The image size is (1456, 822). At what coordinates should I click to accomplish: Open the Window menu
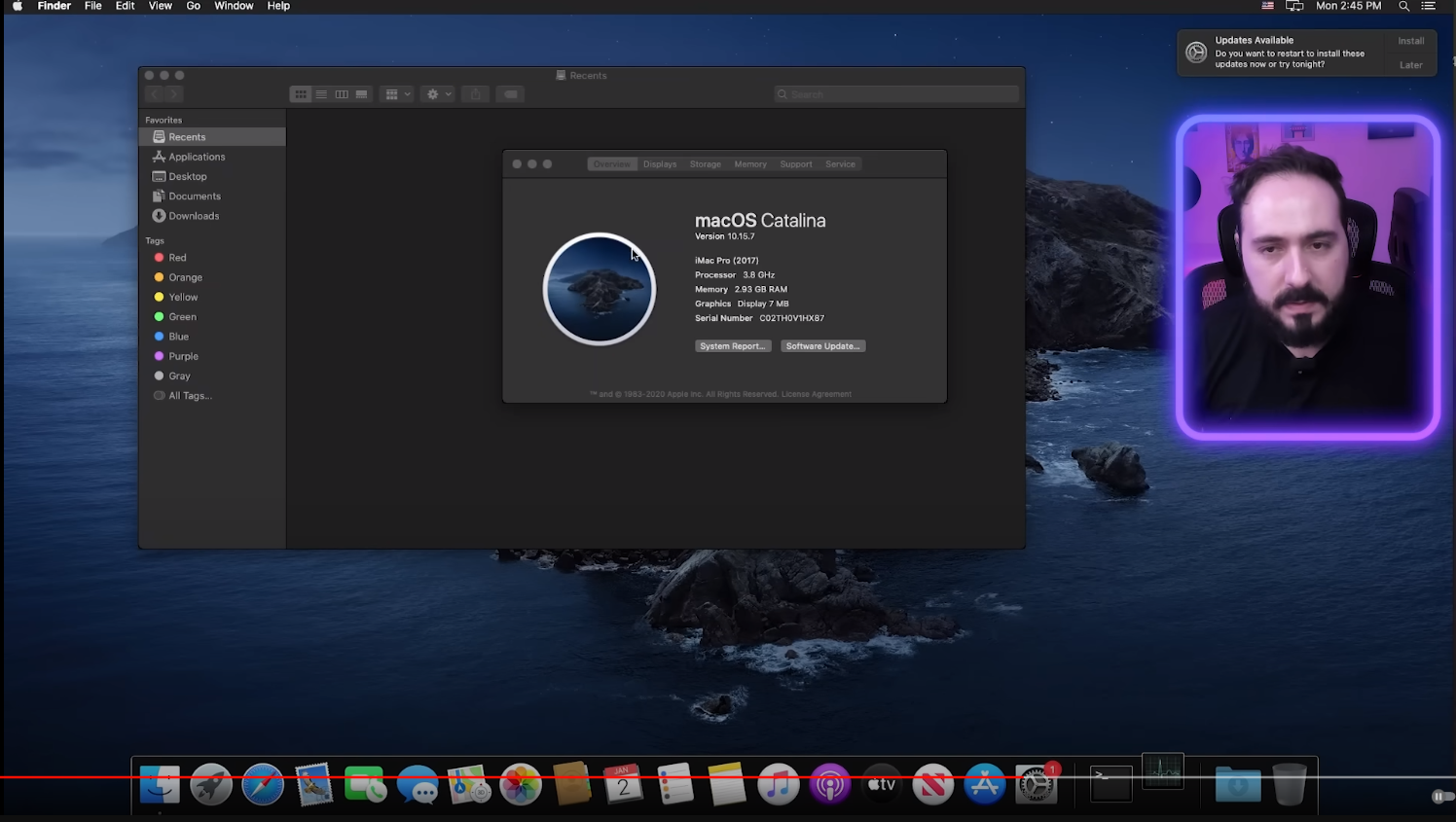tap(234, 6)
